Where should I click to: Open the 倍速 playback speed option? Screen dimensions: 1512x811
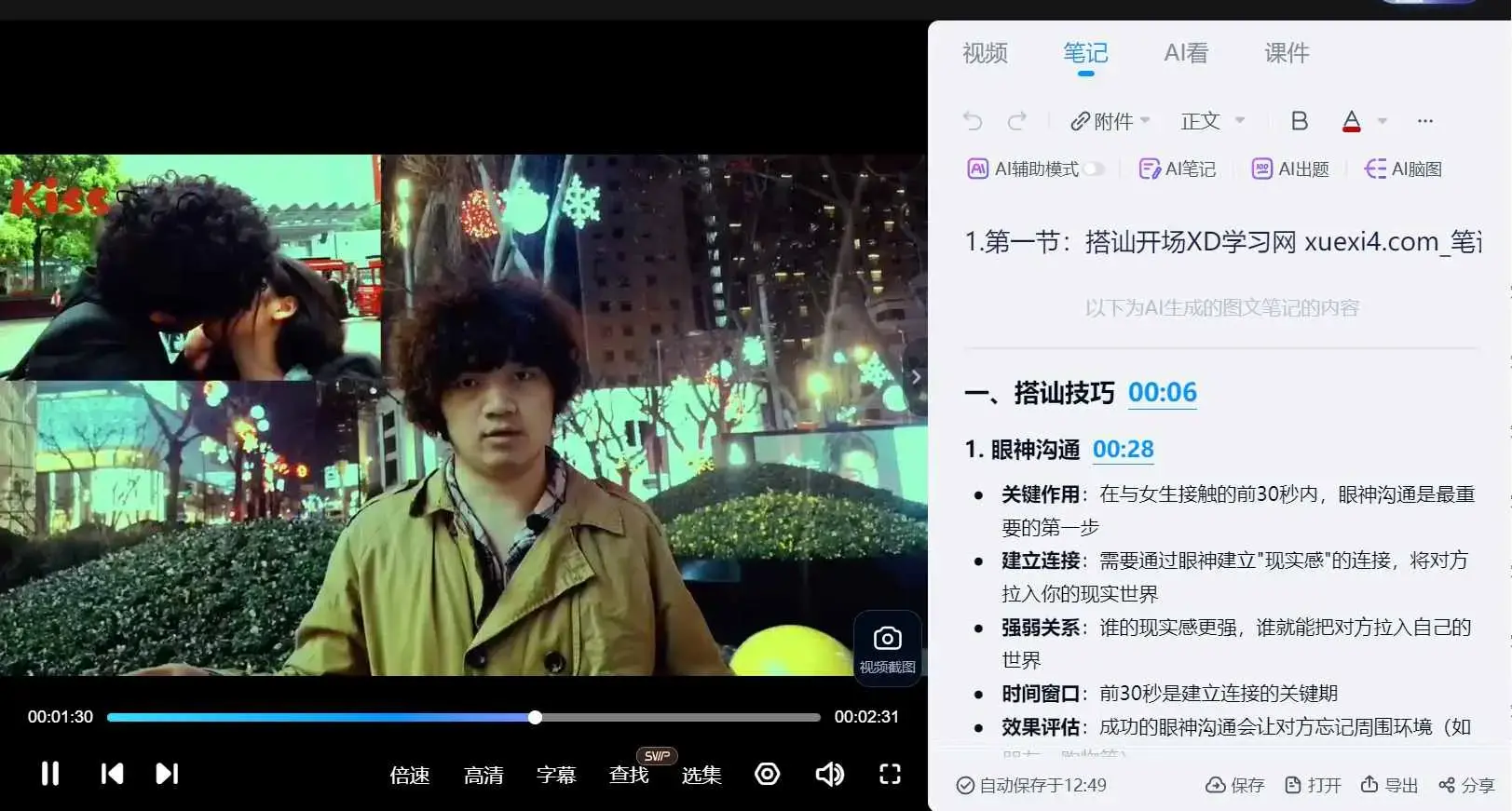pyautogui.click(x=410, y=775)
